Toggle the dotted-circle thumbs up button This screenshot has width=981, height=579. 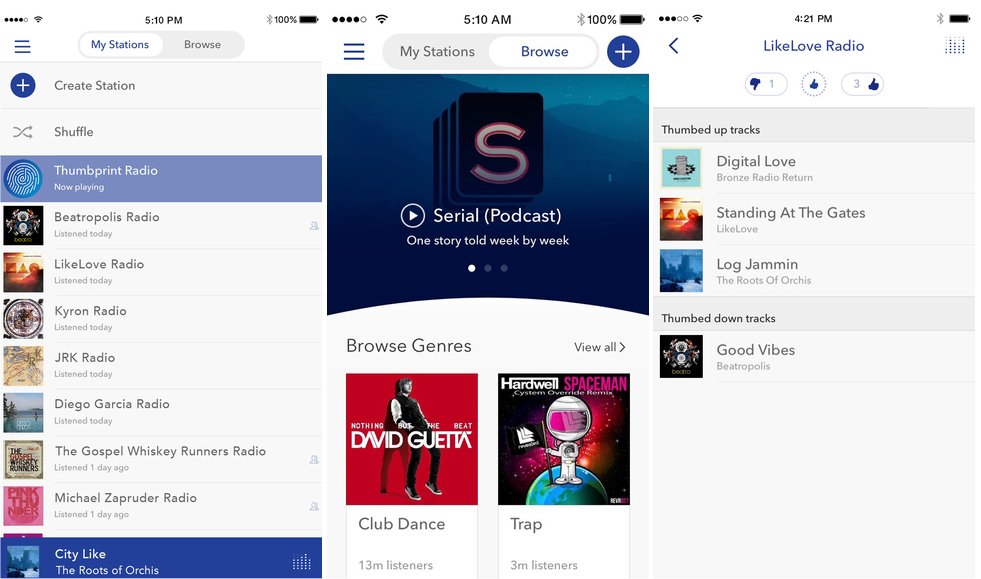(814, 84)
